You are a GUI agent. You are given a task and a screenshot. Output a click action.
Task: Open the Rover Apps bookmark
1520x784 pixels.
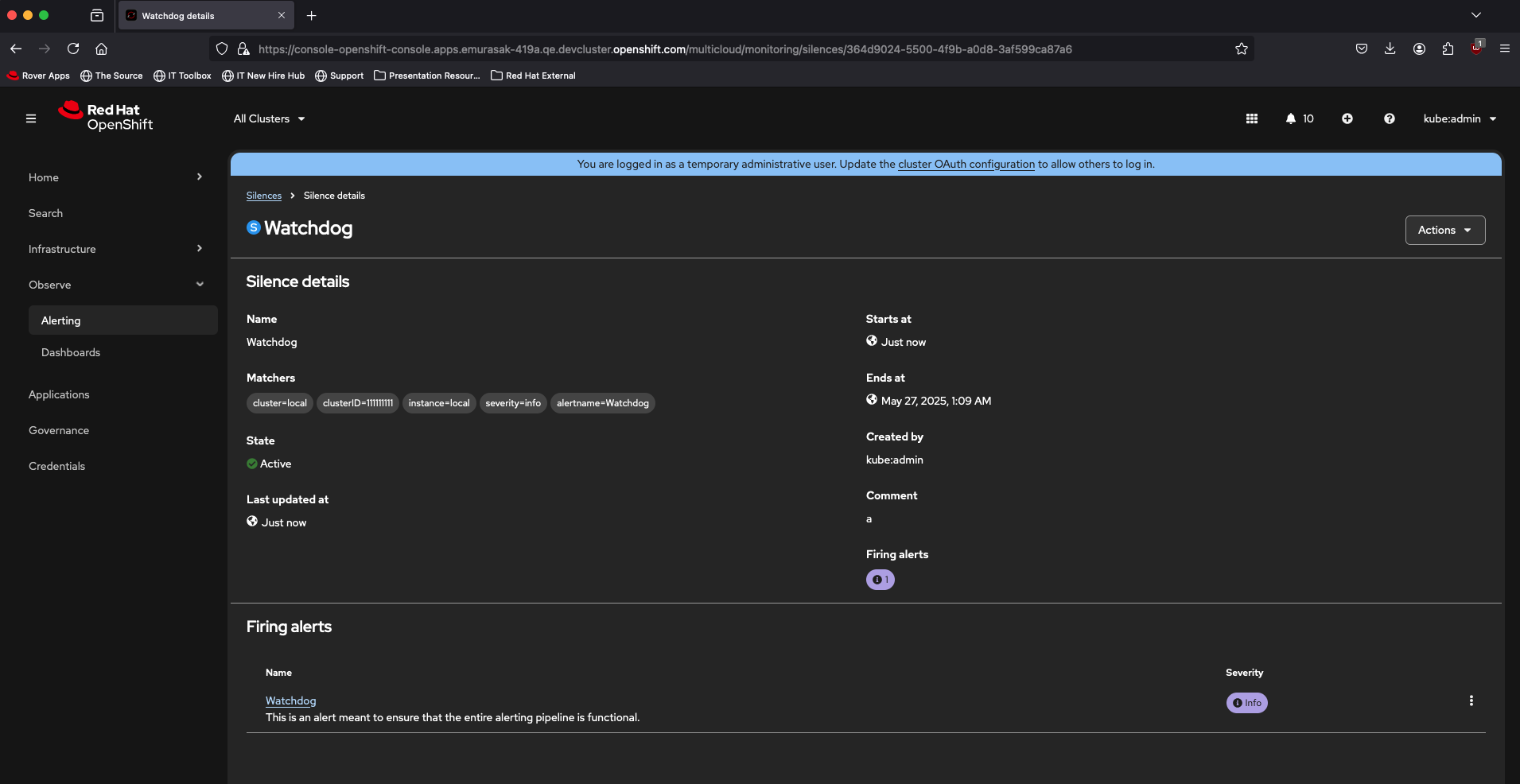point(38,76)
